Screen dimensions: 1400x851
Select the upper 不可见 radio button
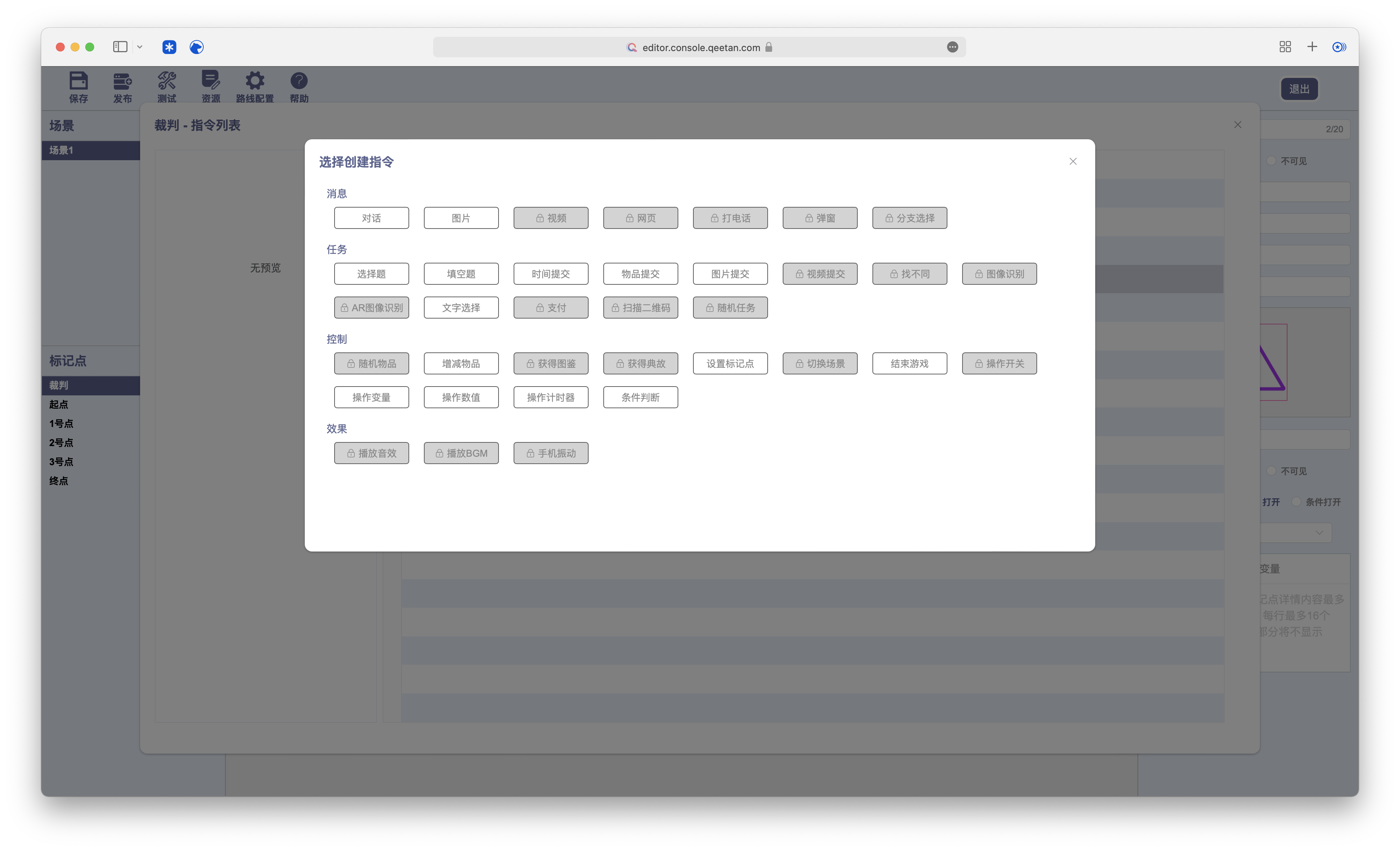tap(1272, 161)
